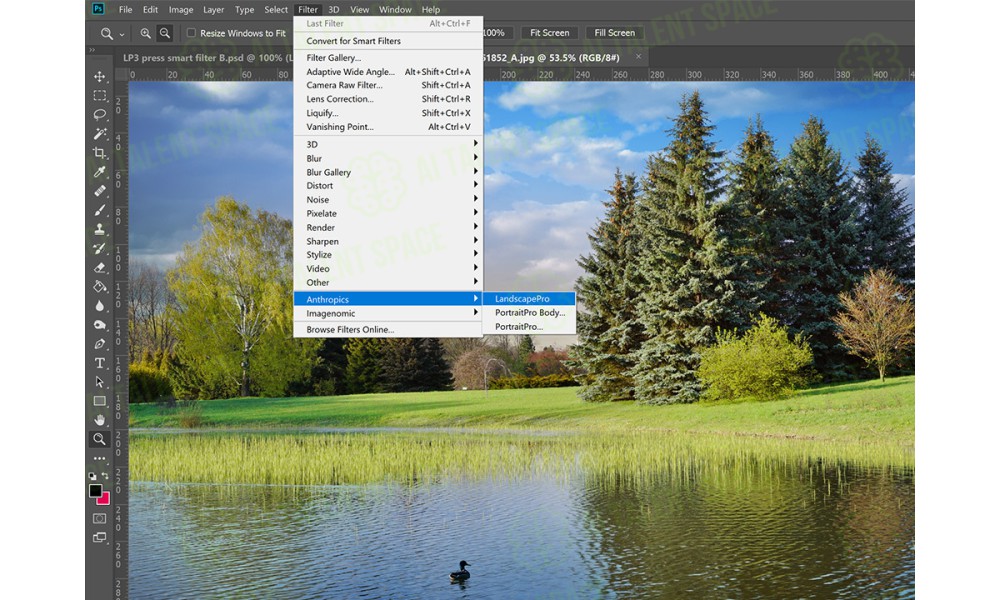The width and height of the screenshot is (1000, 600).
Task: Open the Type menu
Action: pos(244,10)
